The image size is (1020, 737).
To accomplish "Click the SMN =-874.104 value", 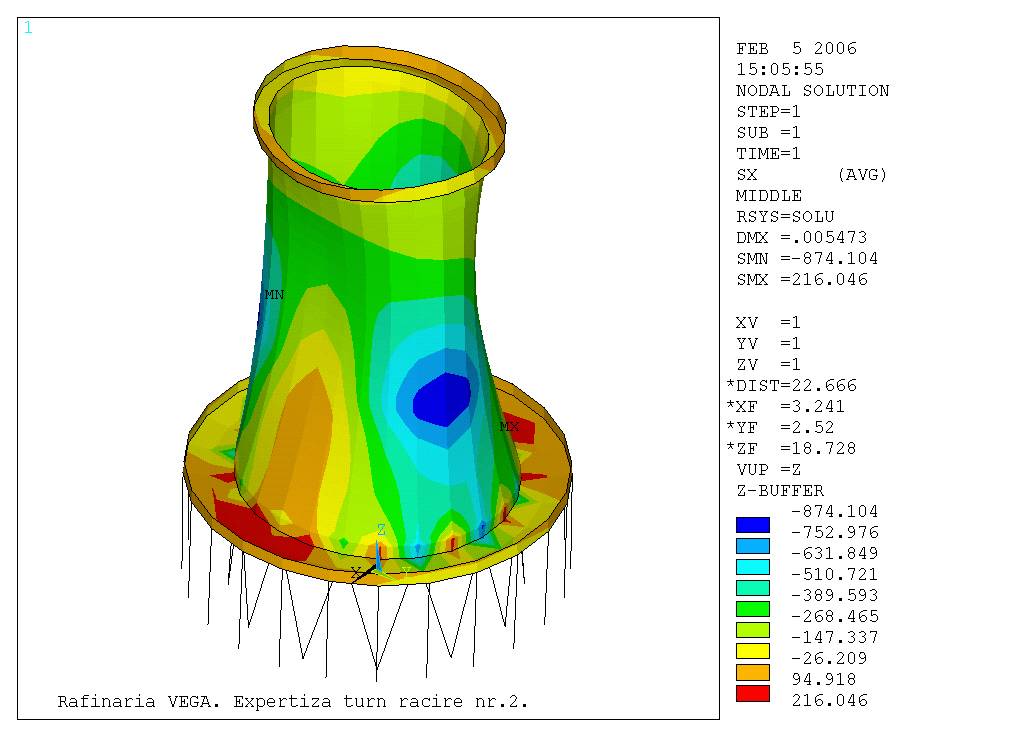I will [x=806, y=259].
